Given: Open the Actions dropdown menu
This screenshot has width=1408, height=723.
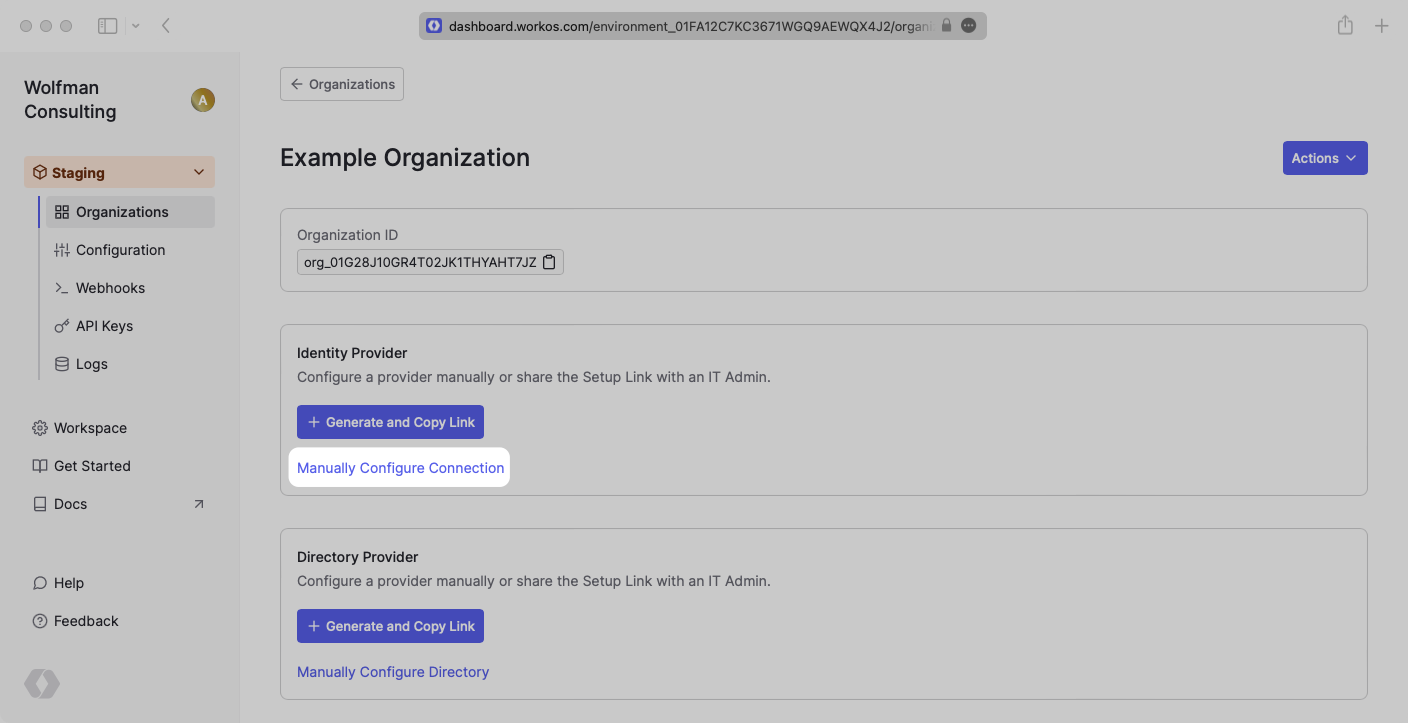Looking at the screenshot, I should click(x=1324, y=158).
